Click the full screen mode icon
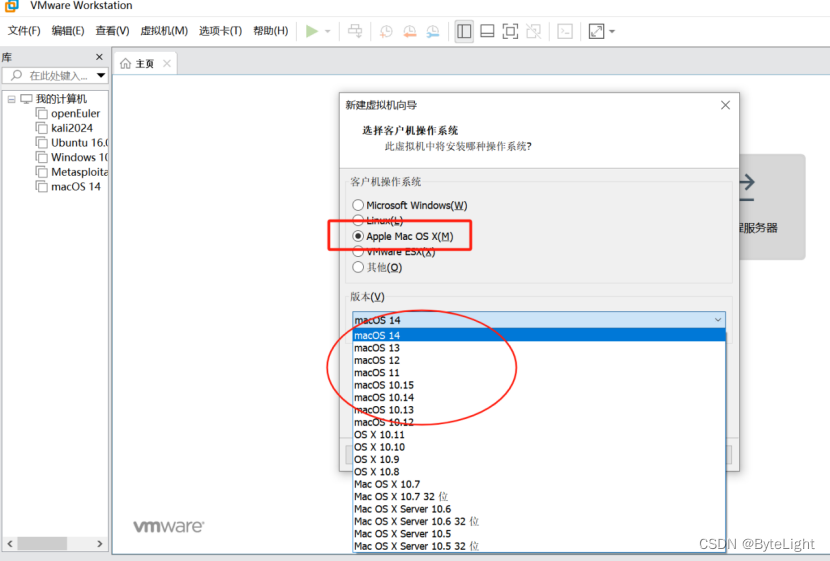This screenshot has width=830, height=561. click(x=510, y=31)
